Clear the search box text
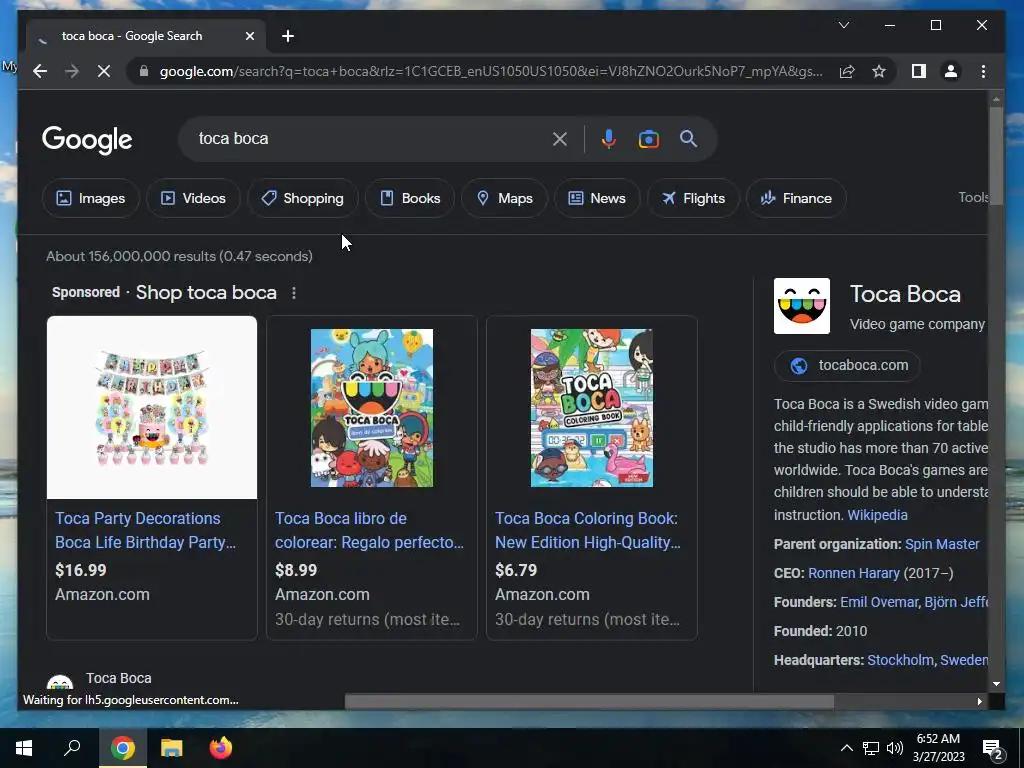1024x768 pixels. (560, 138)
